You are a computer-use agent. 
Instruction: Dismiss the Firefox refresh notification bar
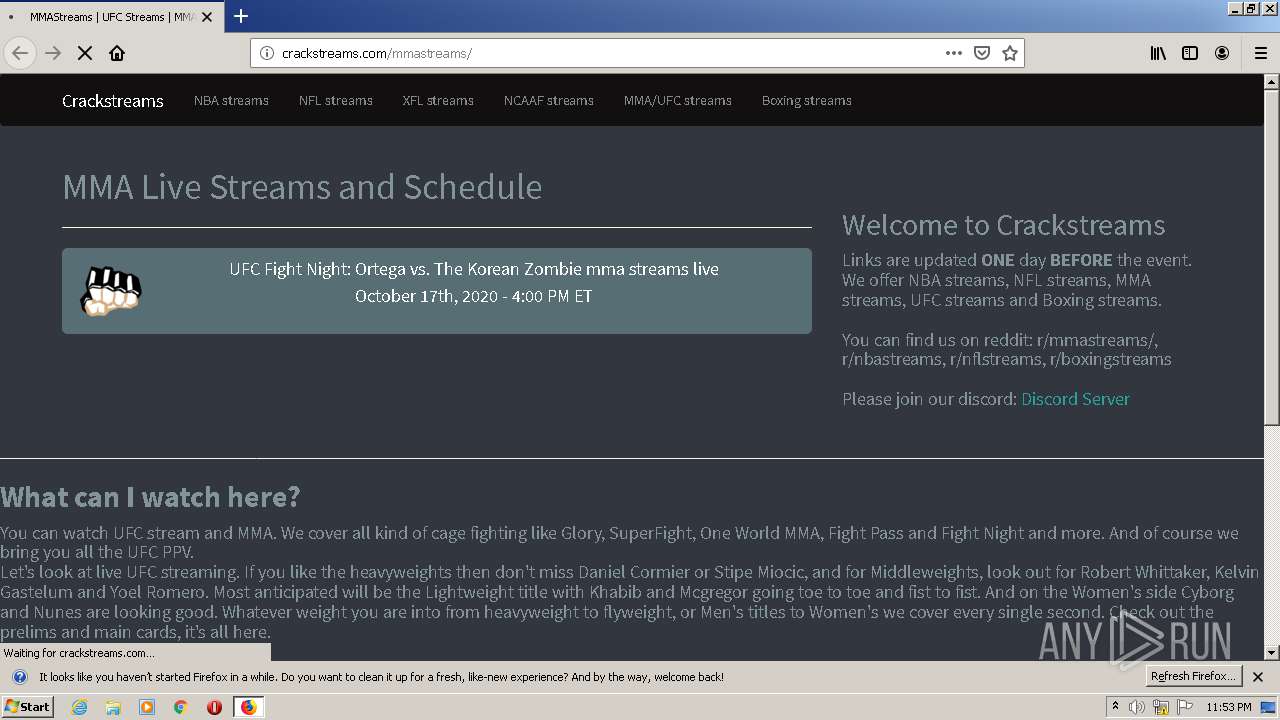[1258, 677]
